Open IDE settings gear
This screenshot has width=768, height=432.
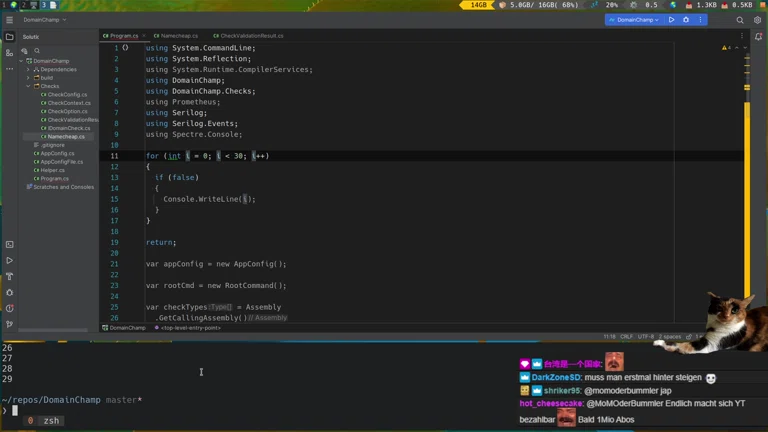pyautogui.click(x=757, y=20)
